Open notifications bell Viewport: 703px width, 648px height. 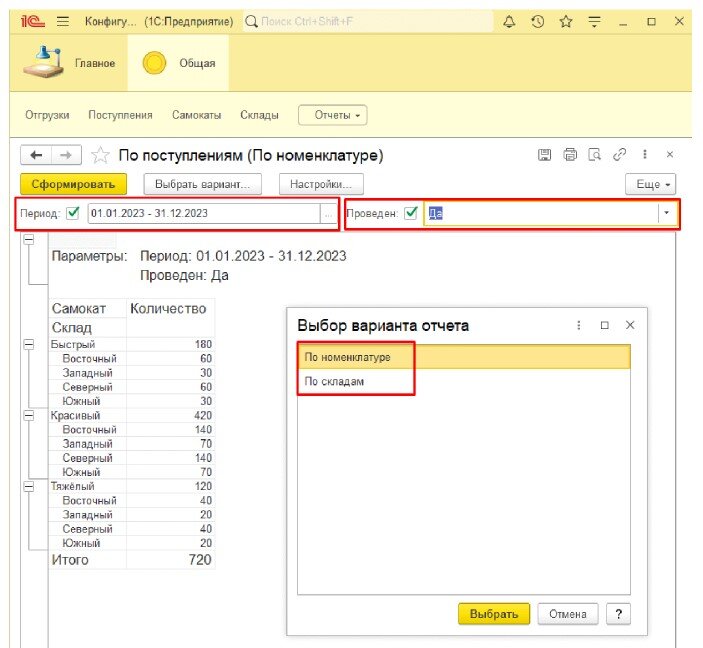click(x=509, y=21)
